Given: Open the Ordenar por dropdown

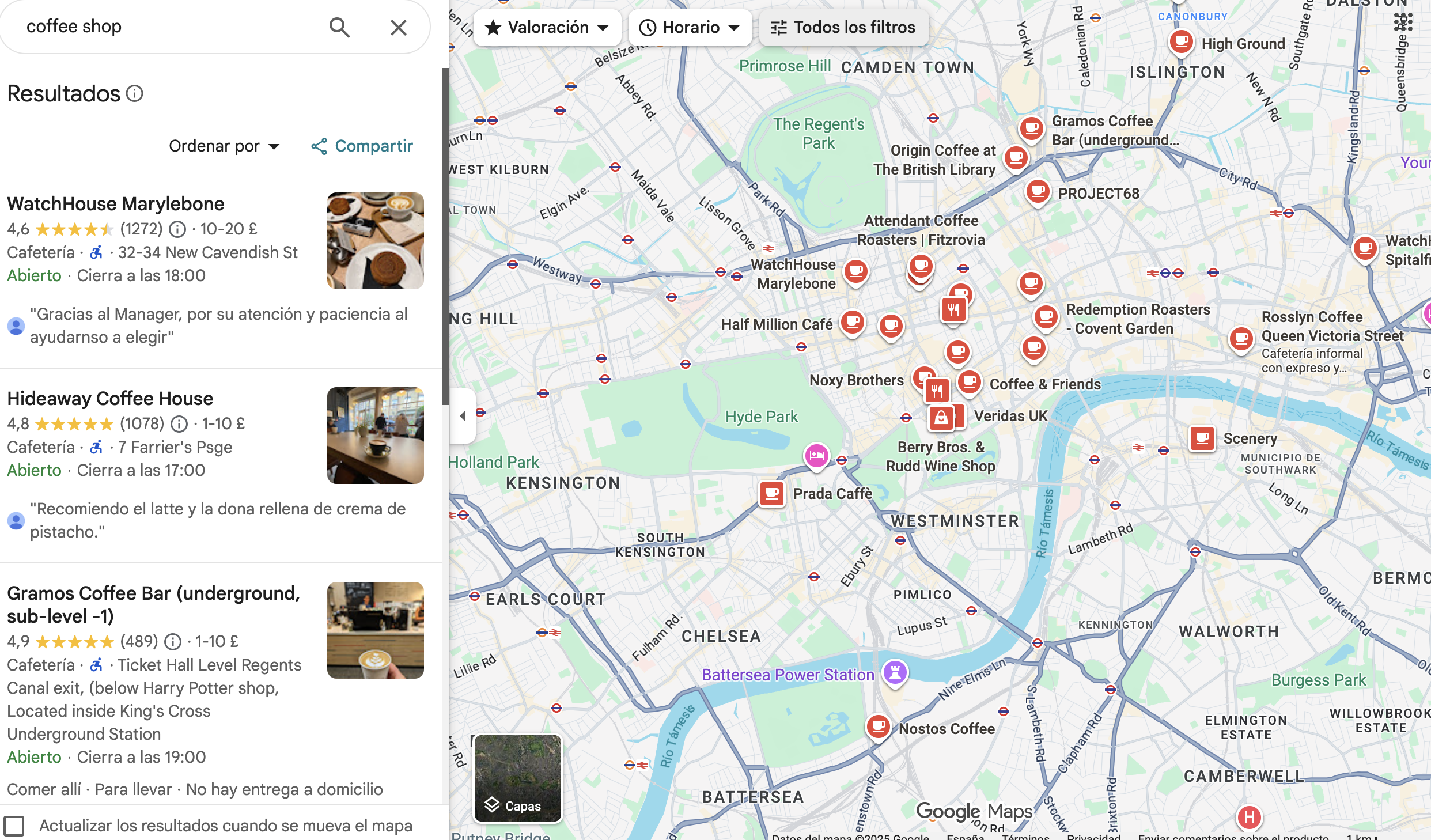Looking at the screenshot, I should click(x=224, y=146).
